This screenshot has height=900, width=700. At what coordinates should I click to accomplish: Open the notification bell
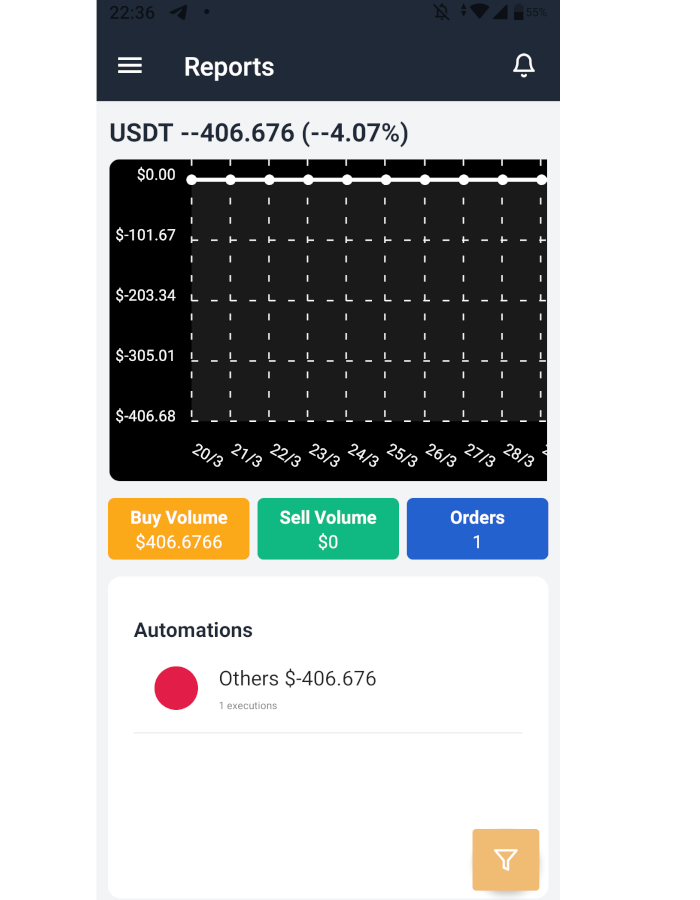coord(524,65)
